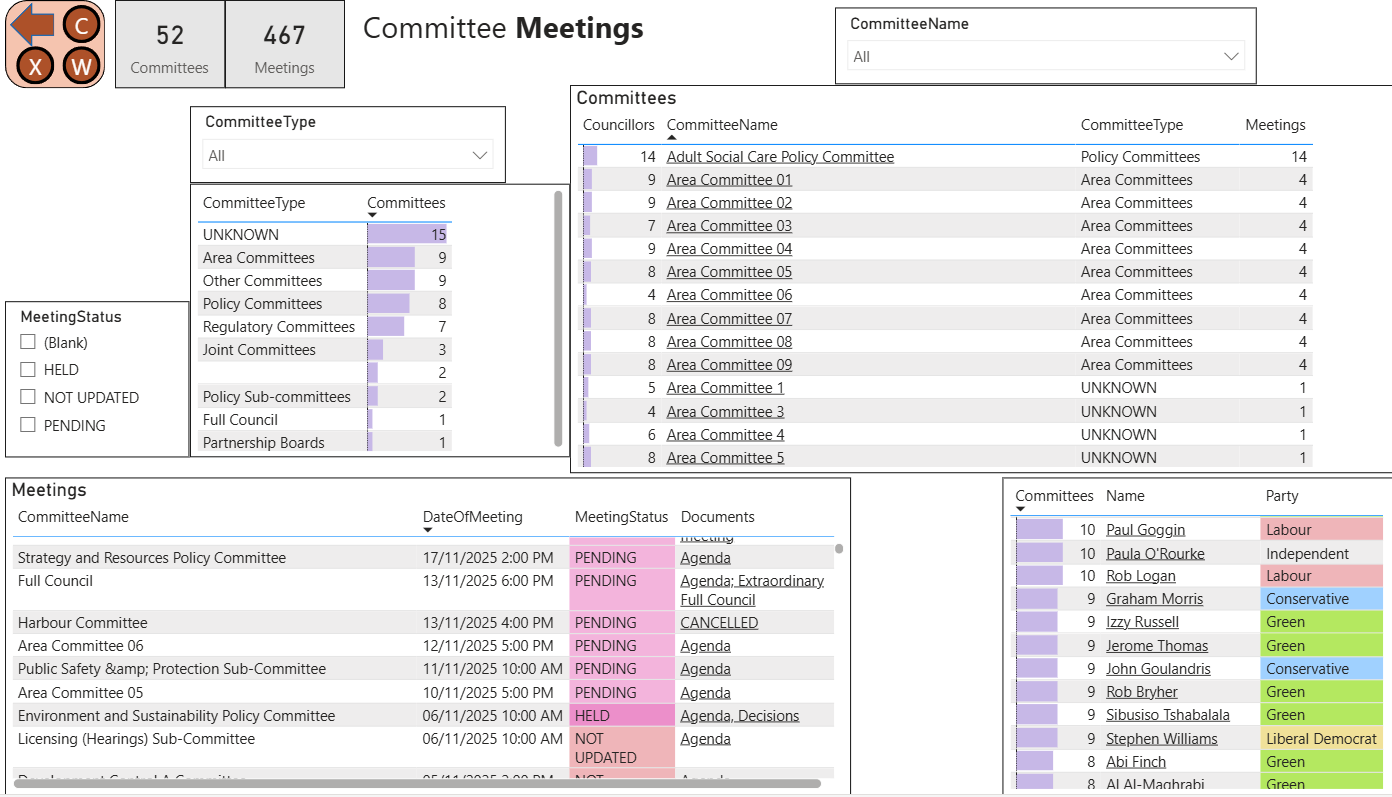Viewport: 1392px width, 797px height.
Task: Sort by the MeetingStatus column header
Action: 621,517
